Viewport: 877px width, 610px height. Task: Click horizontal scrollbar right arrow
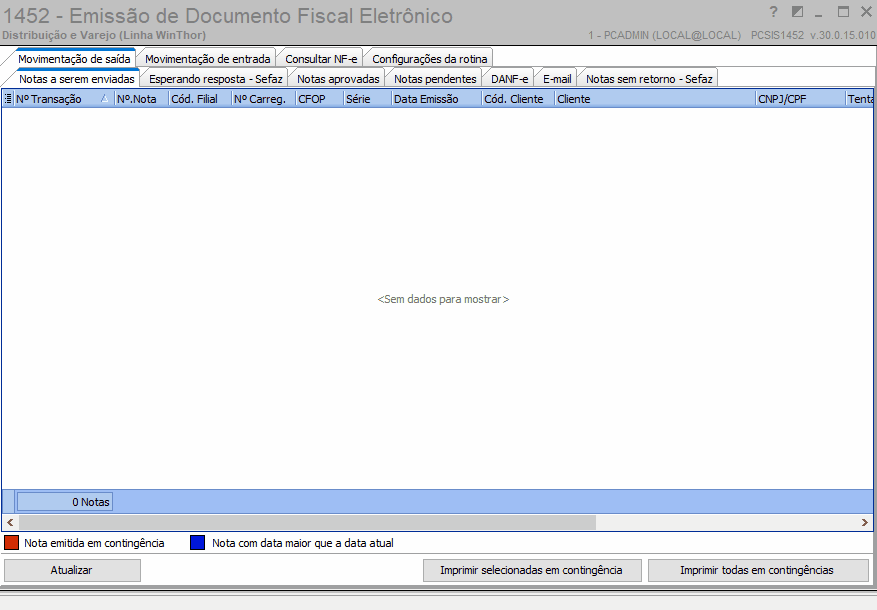click(865, 522)
